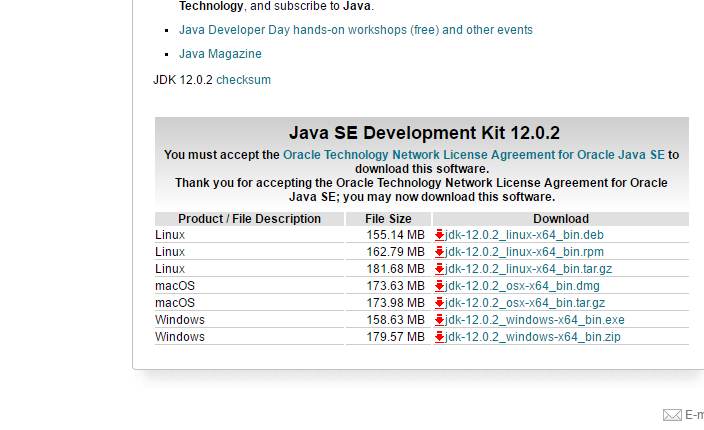Download jdk-12.0.2_osx-x64_bin.dmg

point(522,286)
